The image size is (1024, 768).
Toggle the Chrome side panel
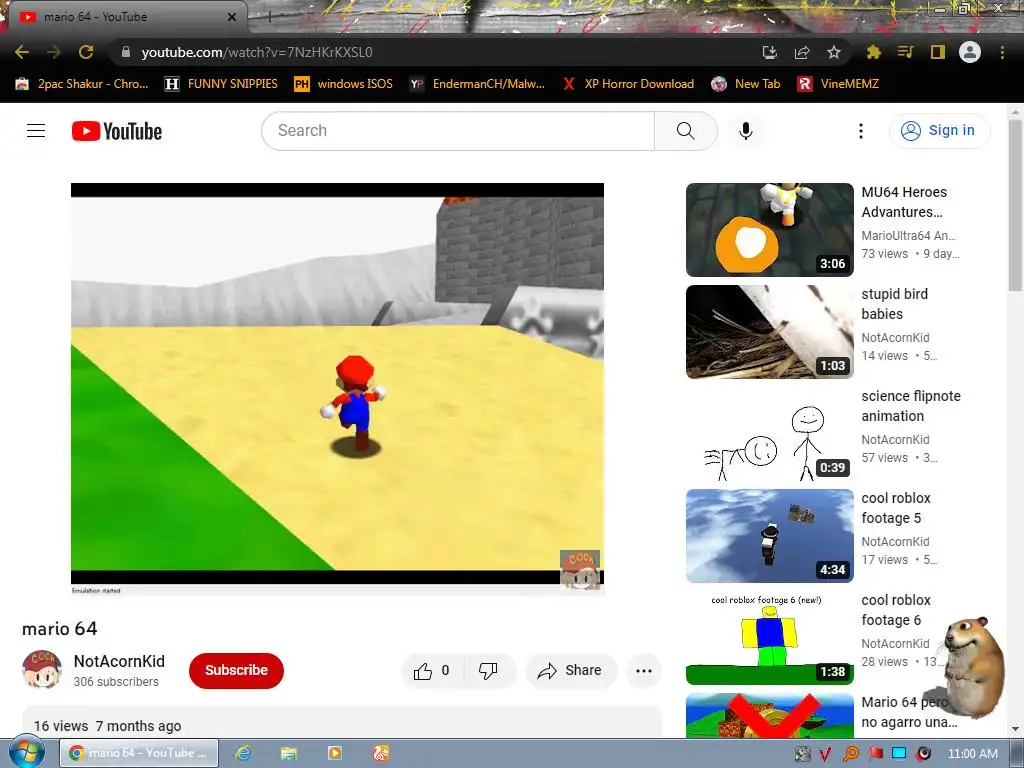pyautogui.click(x=938, y=52)
